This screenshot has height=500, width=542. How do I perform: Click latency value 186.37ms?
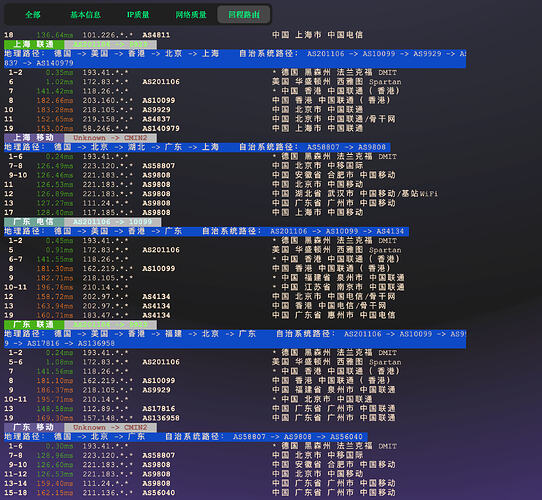[x=55, y=390]
